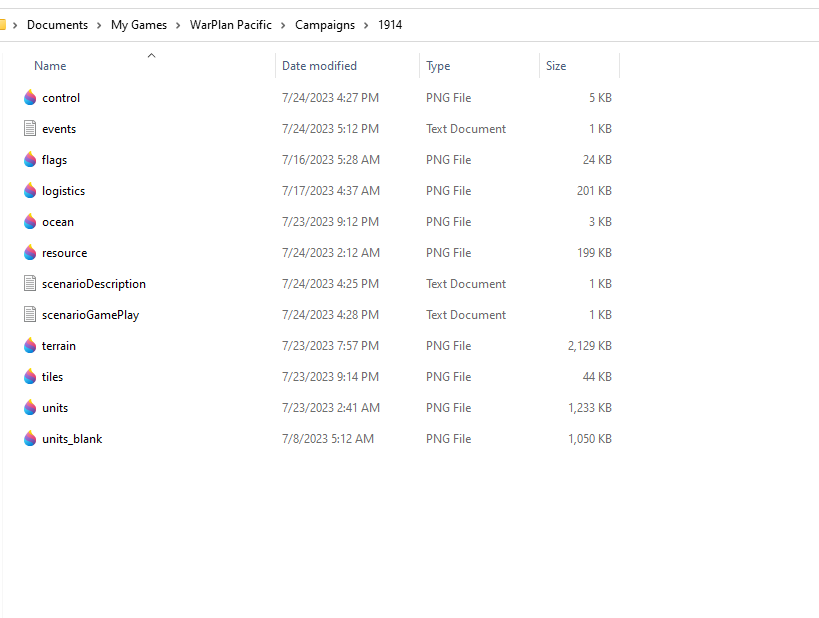
Task: Sort files by the Size column
Action: click(x=556, y=66)
